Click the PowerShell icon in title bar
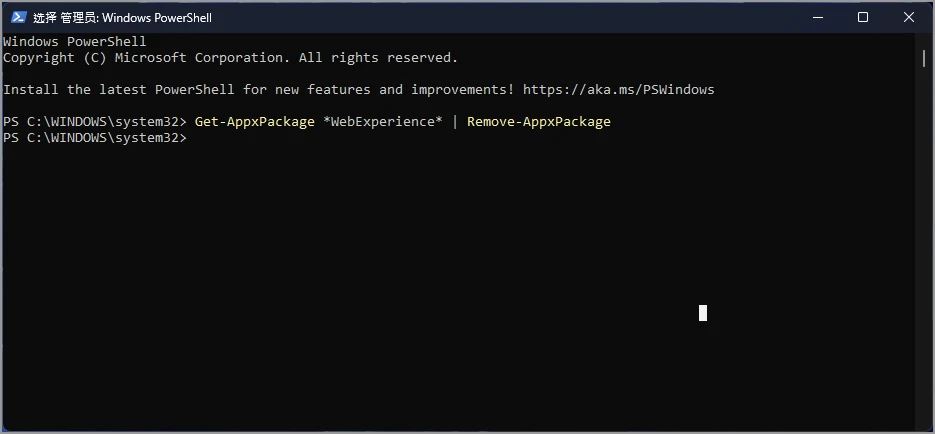Viewport: 935px width, 434px height. (18, 17)
